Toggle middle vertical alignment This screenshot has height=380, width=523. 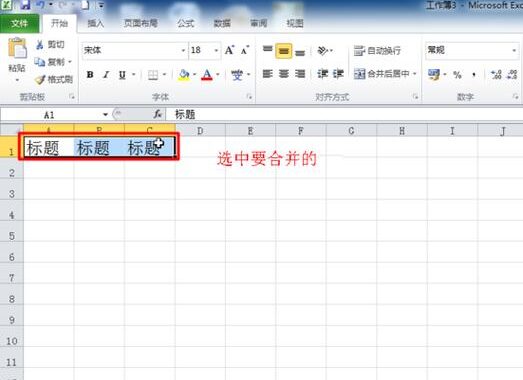click(x=284, y=51)
